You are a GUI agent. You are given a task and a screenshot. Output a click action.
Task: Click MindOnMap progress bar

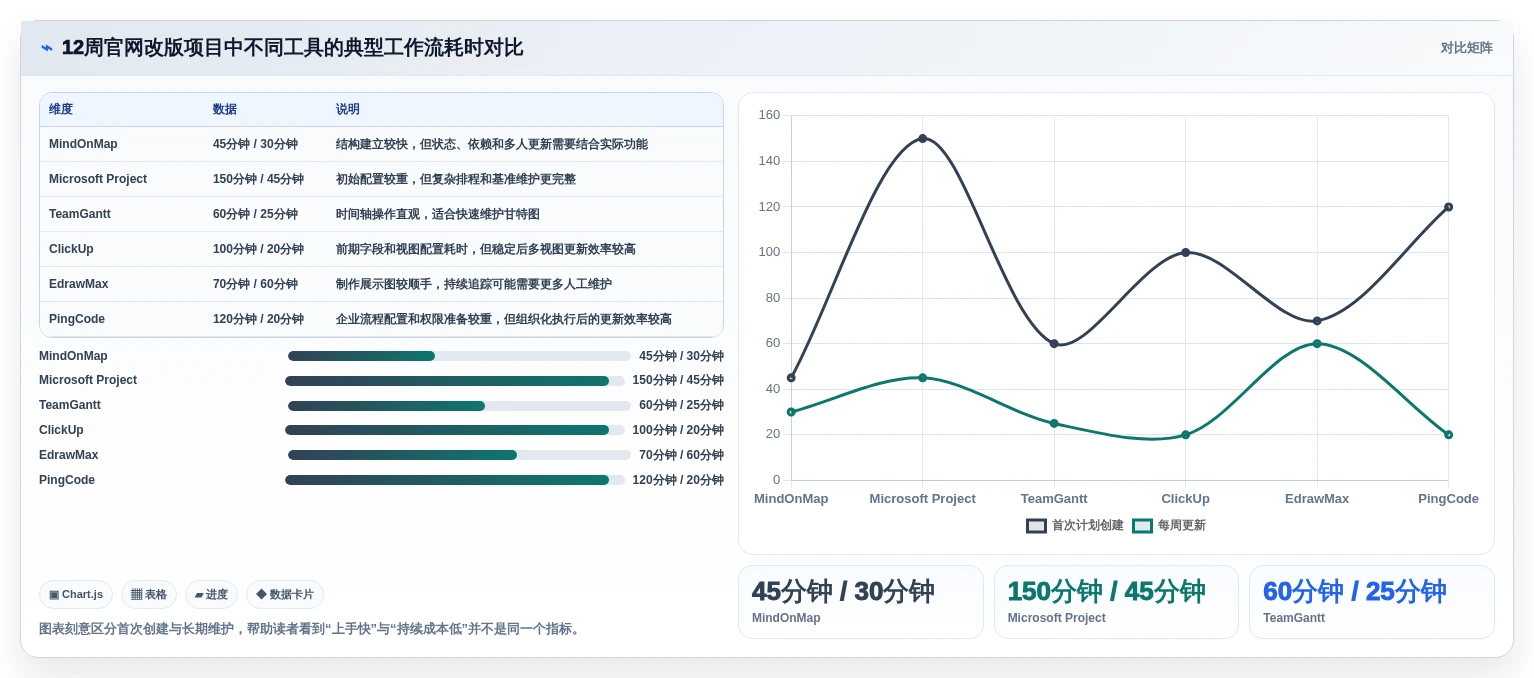[460, 356]
